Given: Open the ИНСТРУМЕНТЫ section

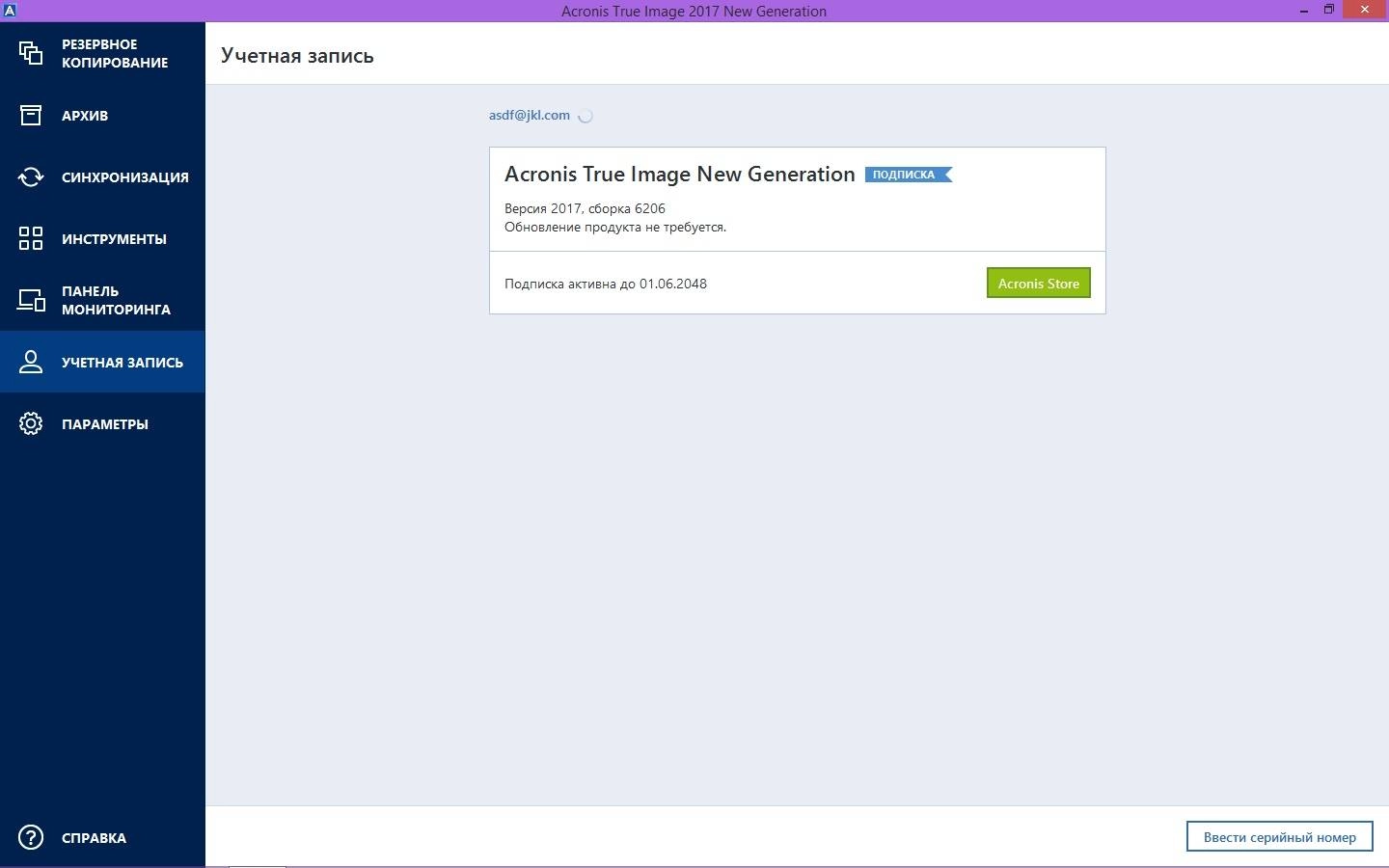Looking at the screenshot, I should pos(114,239).
